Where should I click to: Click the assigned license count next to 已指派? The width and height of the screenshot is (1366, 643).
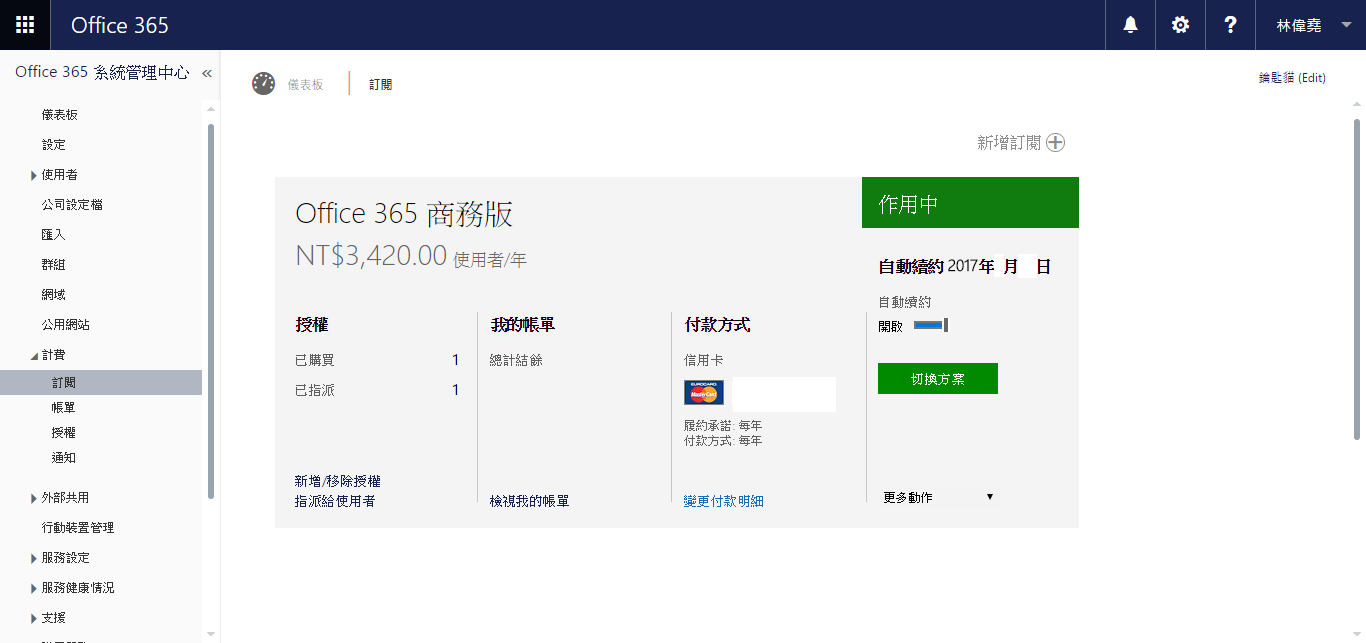(x=455, y=390)
